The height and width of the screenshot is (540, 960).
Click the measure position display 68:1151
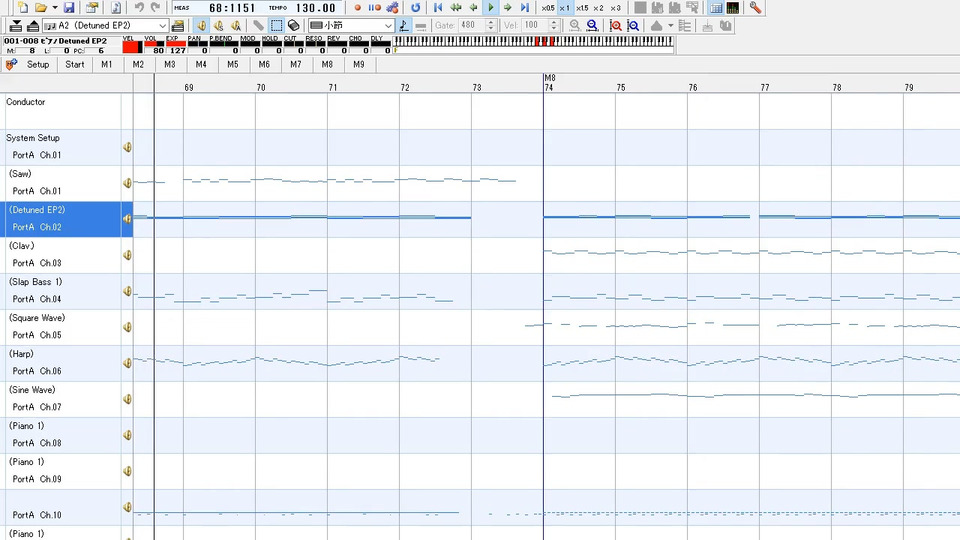(x=231, y=8)
